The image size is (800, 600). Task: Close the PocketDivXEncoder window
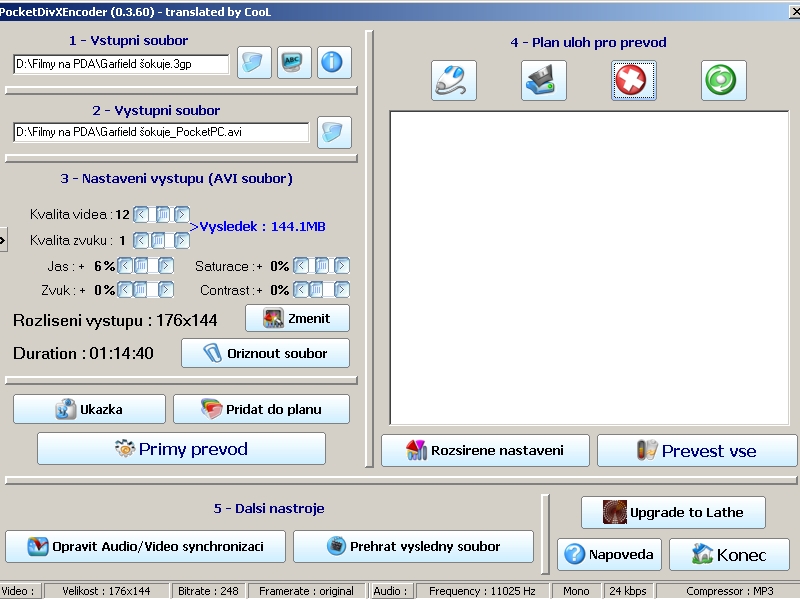pyautogui.click(x=795, y=11)
